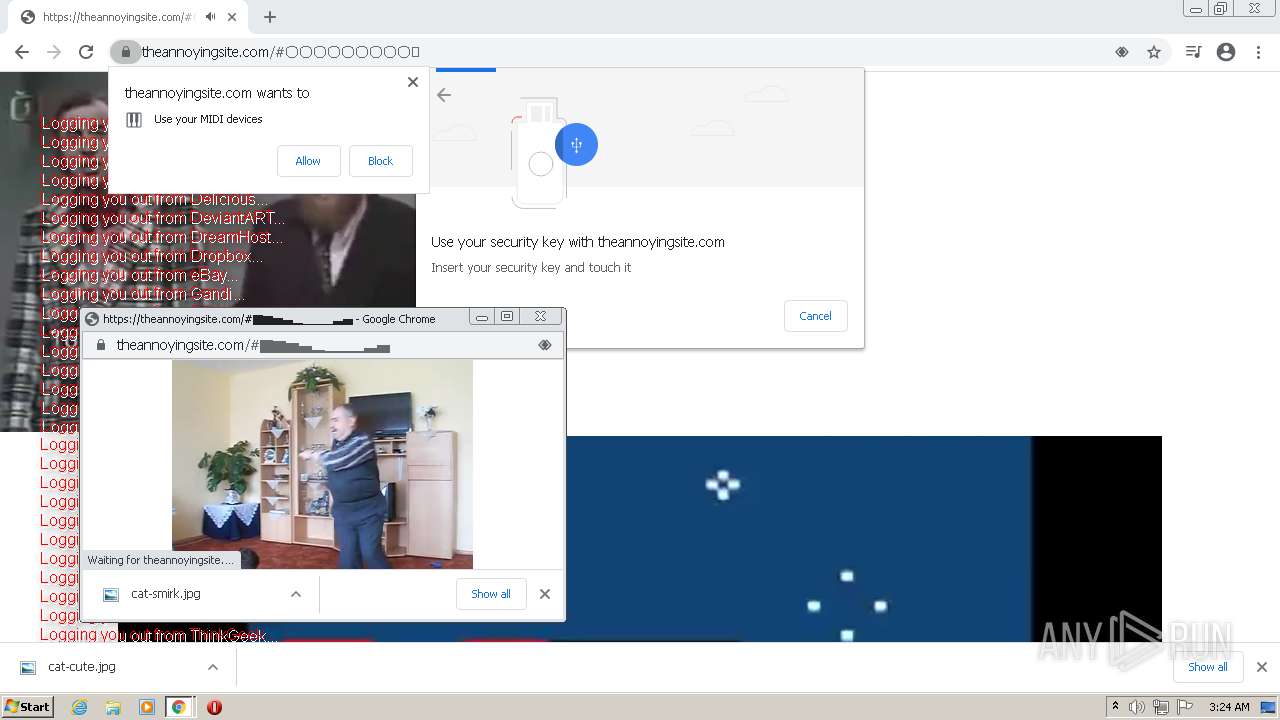This screenshot has height=720, width=1280.
Task: Open a new tab with the plus button
Action: point(270,17)
